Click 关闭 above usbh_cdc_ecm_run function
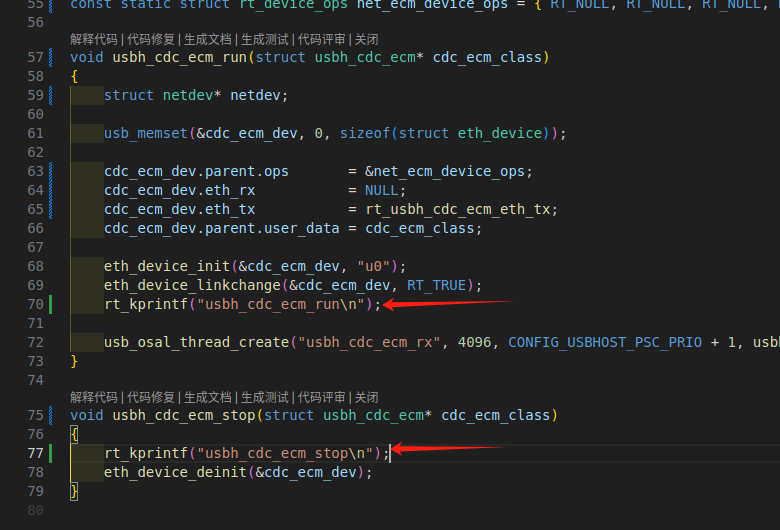 click(367, 39)
